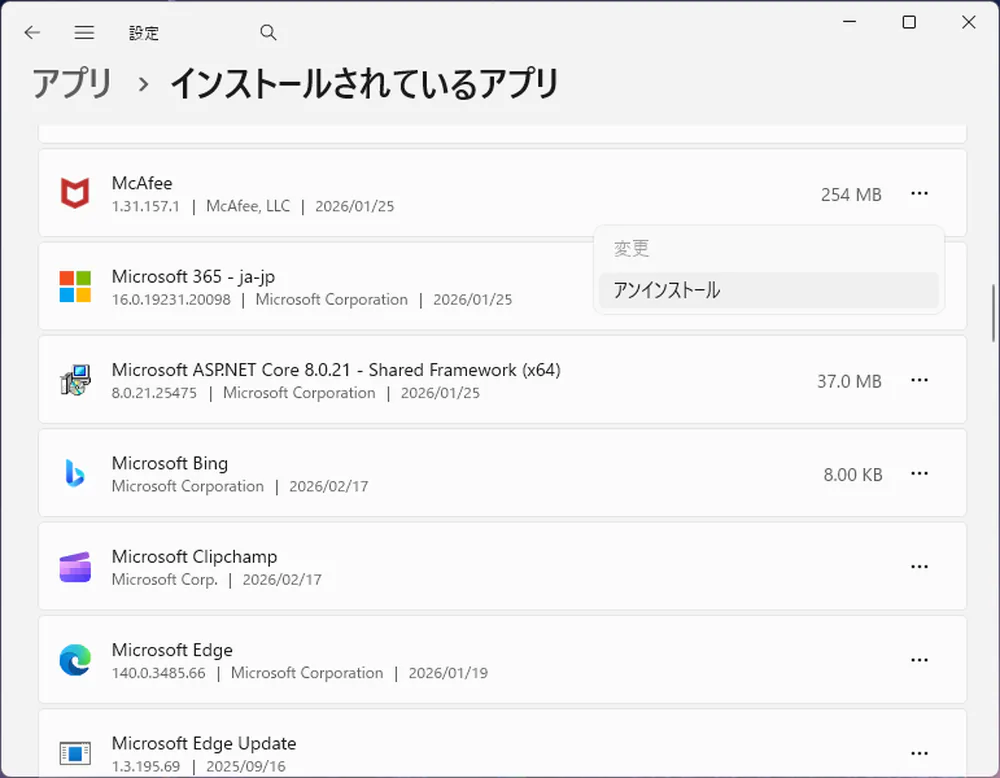Open more options for Microsoft Edge
This screenshot has width=1000, height=778.
point(919,660)
